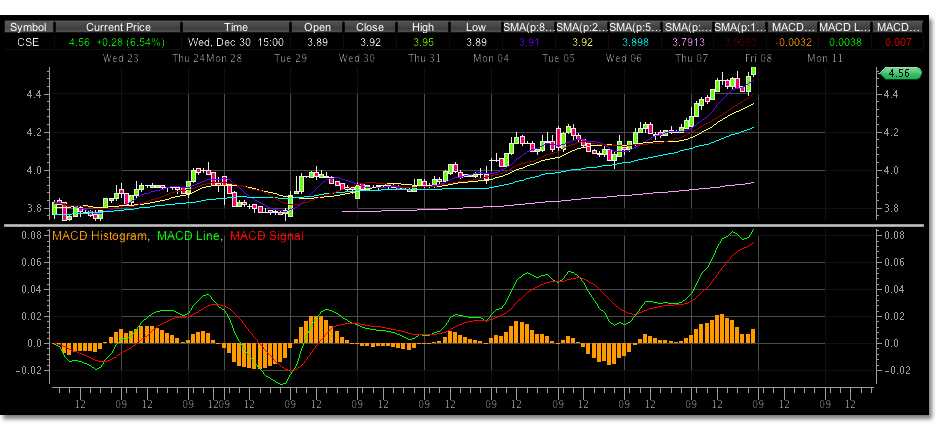
Task: Click the SMA(p:8 column header
Action: pos(527,28)
